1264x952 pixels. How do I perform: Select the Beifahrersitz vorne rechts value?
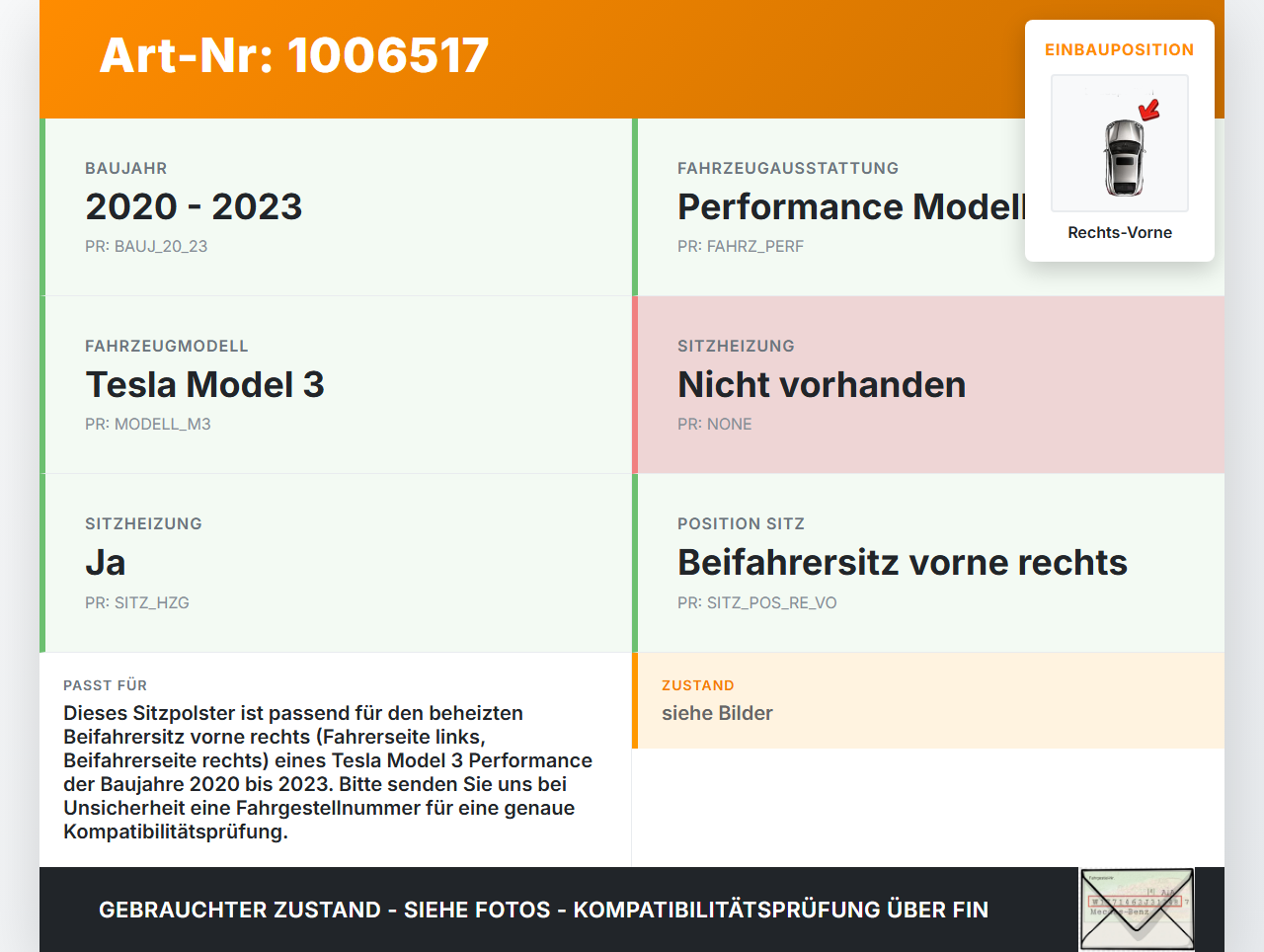pyautogui.click(x=903, y=562)
